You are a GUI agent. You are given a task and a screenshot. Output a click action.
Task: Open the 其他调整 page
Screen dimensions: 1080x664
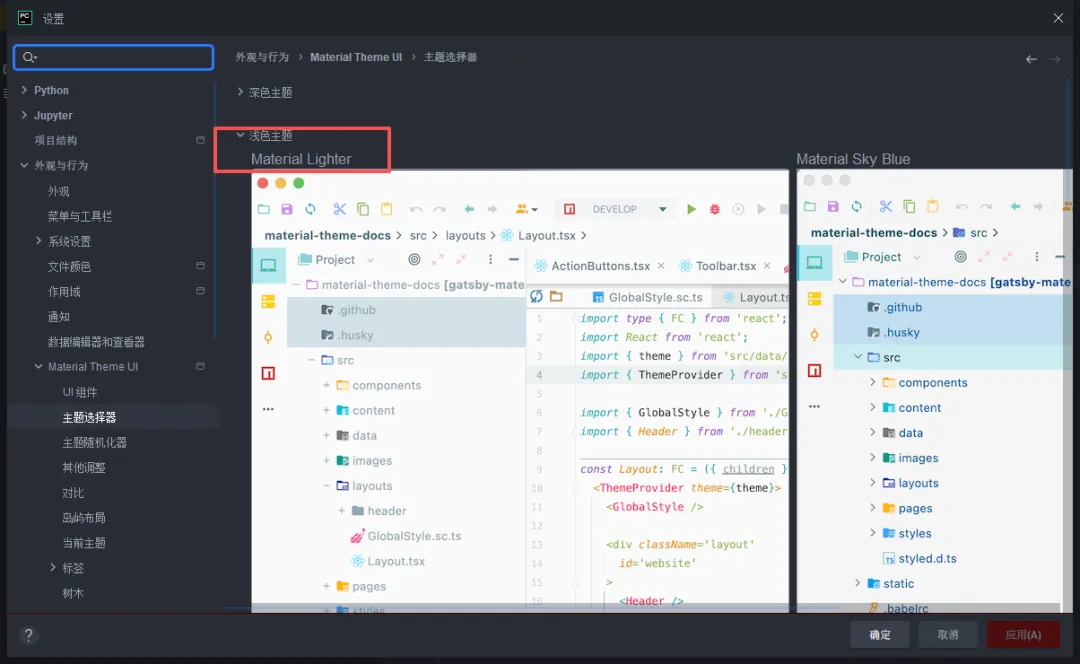point(84,468)
